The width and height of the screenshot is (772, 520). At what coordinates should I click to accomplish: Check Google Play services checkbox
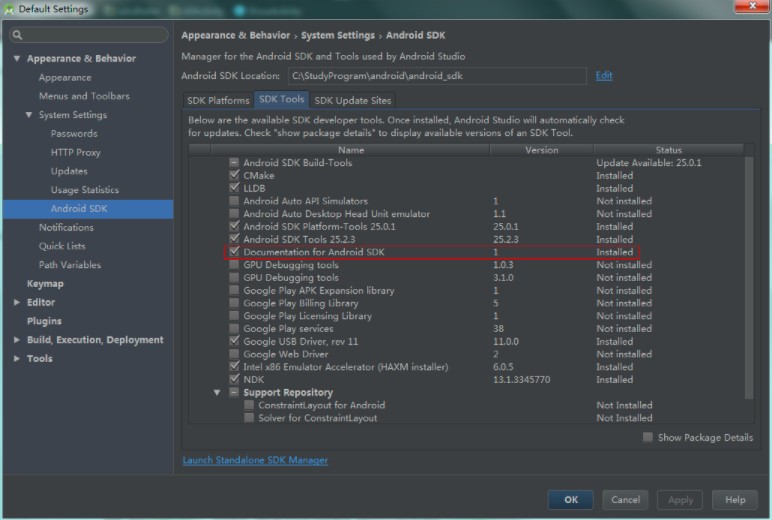(234, 329)
